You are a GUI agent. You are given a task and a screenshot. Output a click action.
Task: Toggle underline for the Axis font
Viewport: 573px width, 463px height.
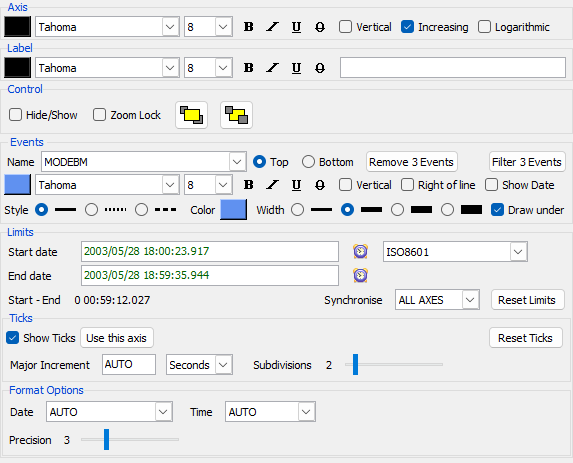[296, 27]
